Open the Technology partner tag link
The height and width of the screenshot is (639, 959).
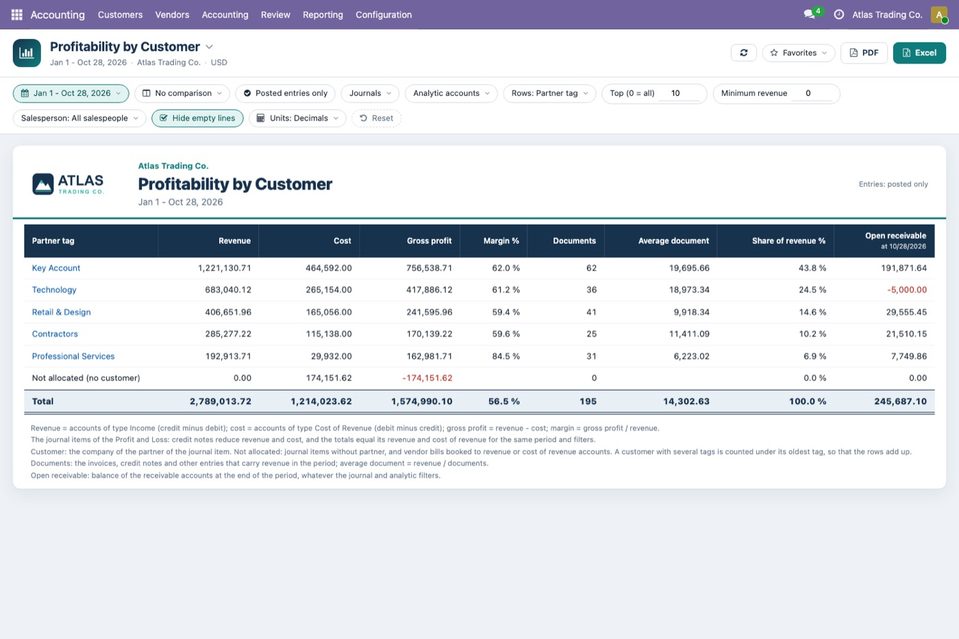point(54,290)
